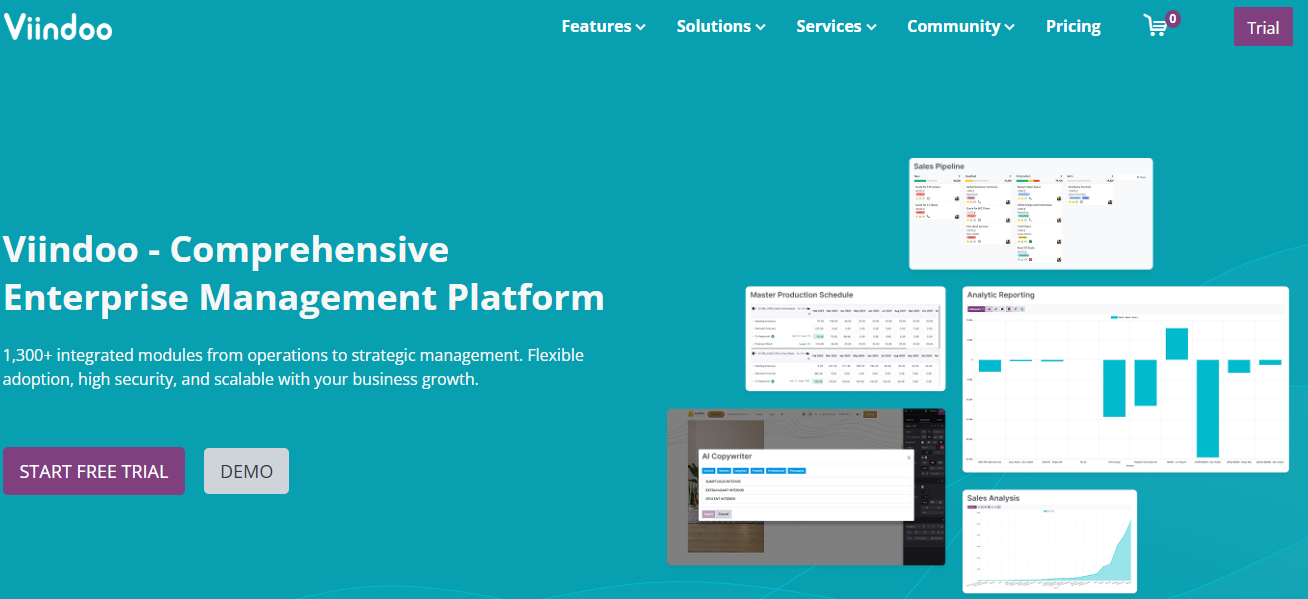The image size is (1308, 599).
Task: Open the AI Copywriter dialog screenshot
Action: coord(806,486)
